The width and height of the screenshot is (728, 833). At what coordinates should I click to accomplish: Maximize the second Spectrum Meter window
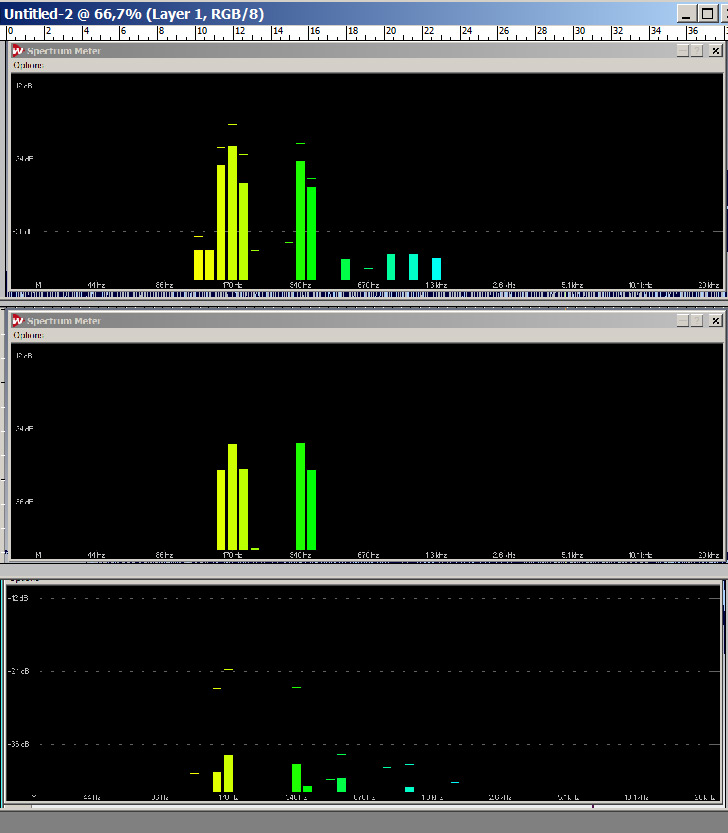point(697,321)
